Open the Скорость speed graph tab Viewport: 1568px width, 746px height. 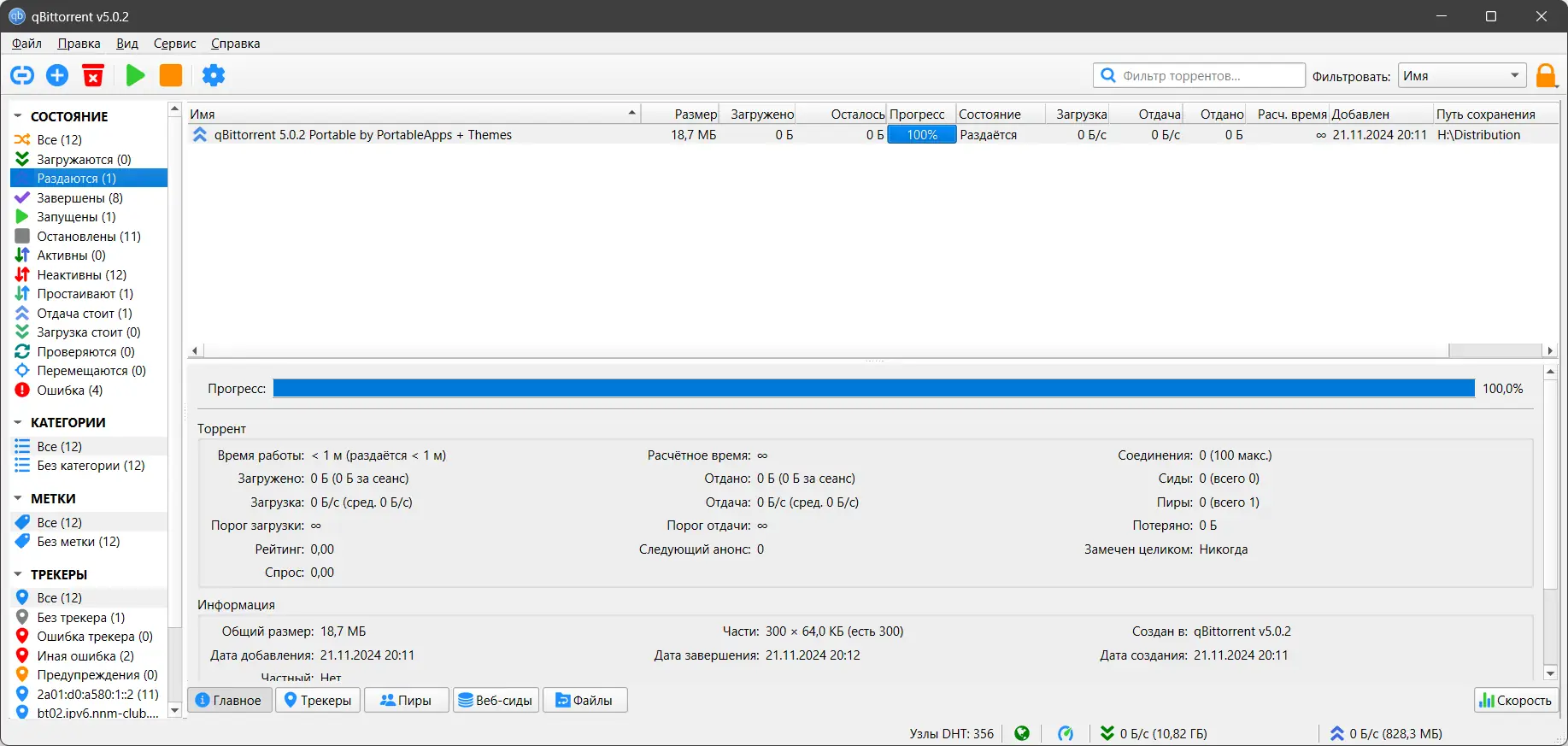pyautogui.click(x=1516, y=700)
